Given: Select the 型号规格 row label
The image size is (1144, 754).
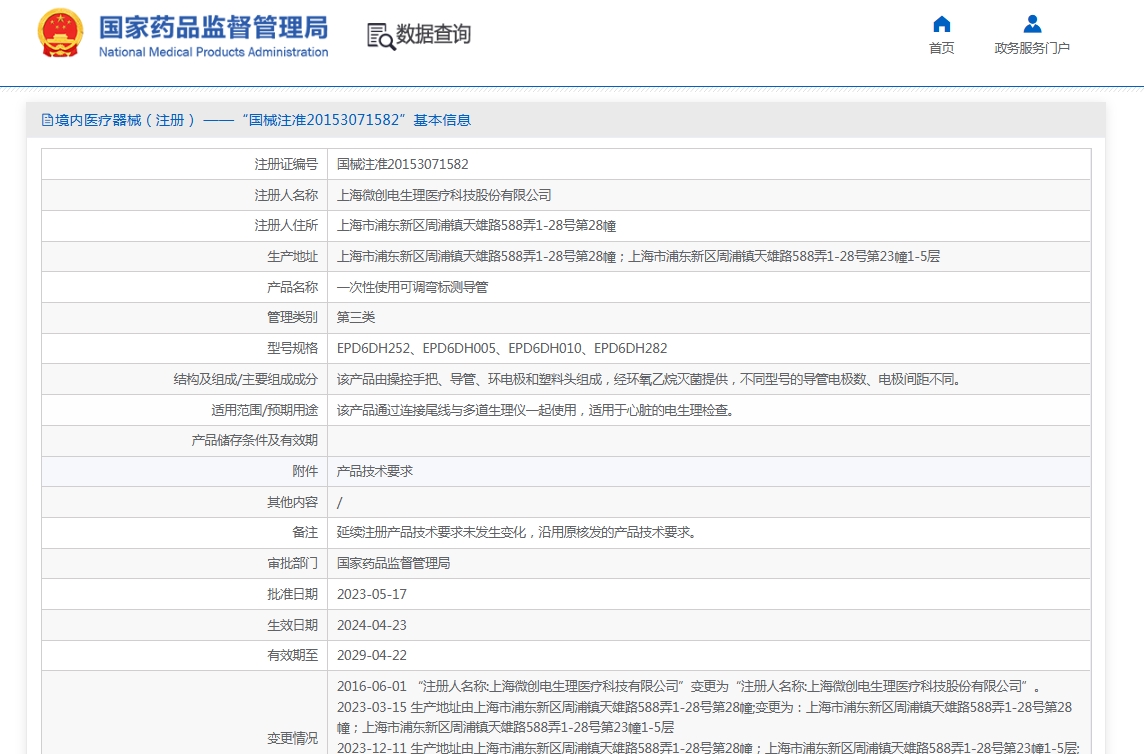Looking at the screenshot, I should (x=293, y=348).
